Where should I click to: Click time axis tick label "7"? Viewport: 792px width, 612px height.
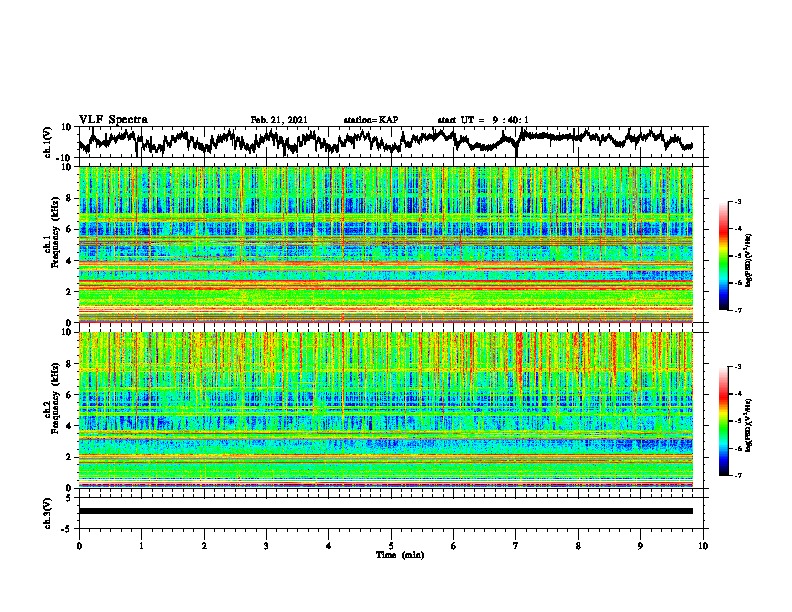tap(516, 546)
